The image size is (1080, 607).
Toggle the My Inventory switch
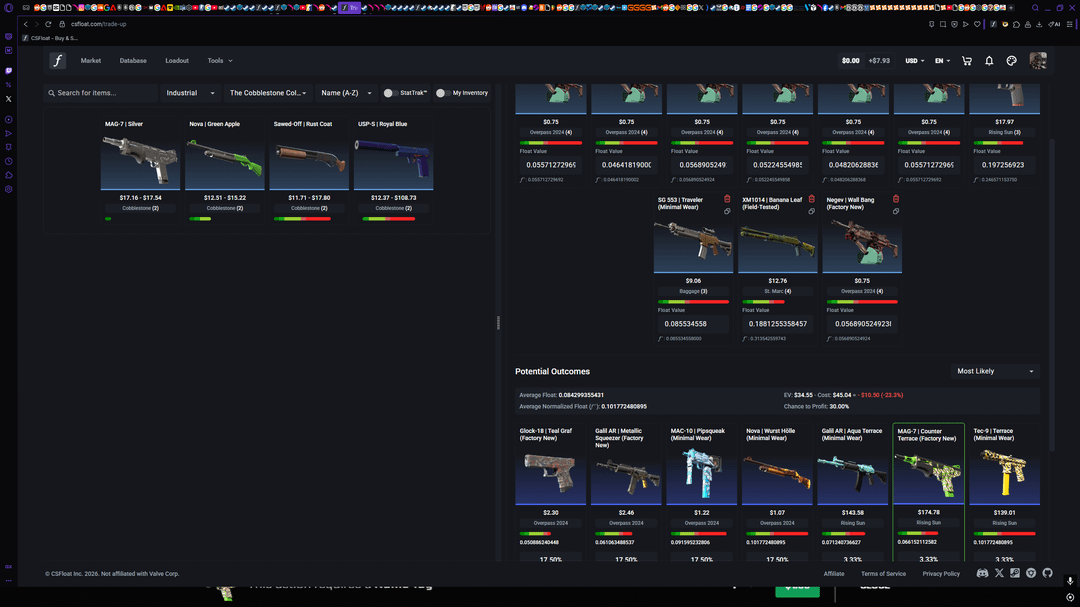[x=442, y=93]
